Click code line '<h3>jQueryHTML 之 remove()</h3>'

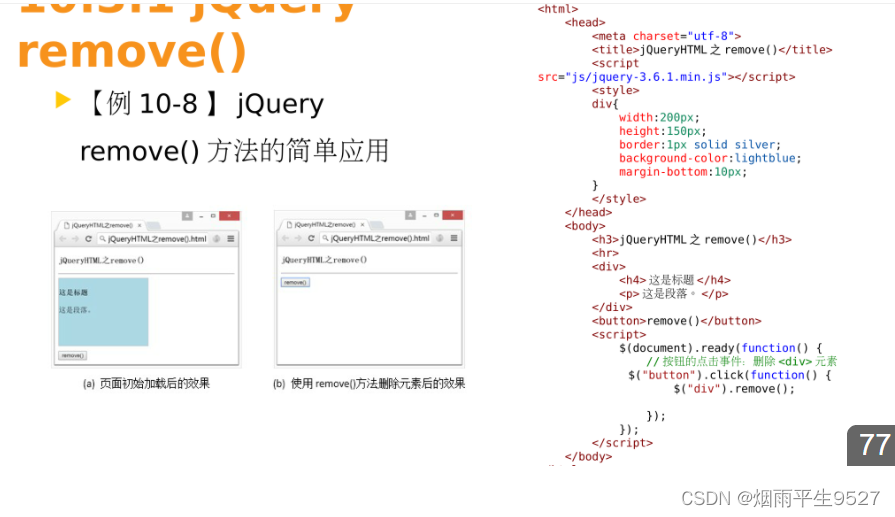(692, 239)
